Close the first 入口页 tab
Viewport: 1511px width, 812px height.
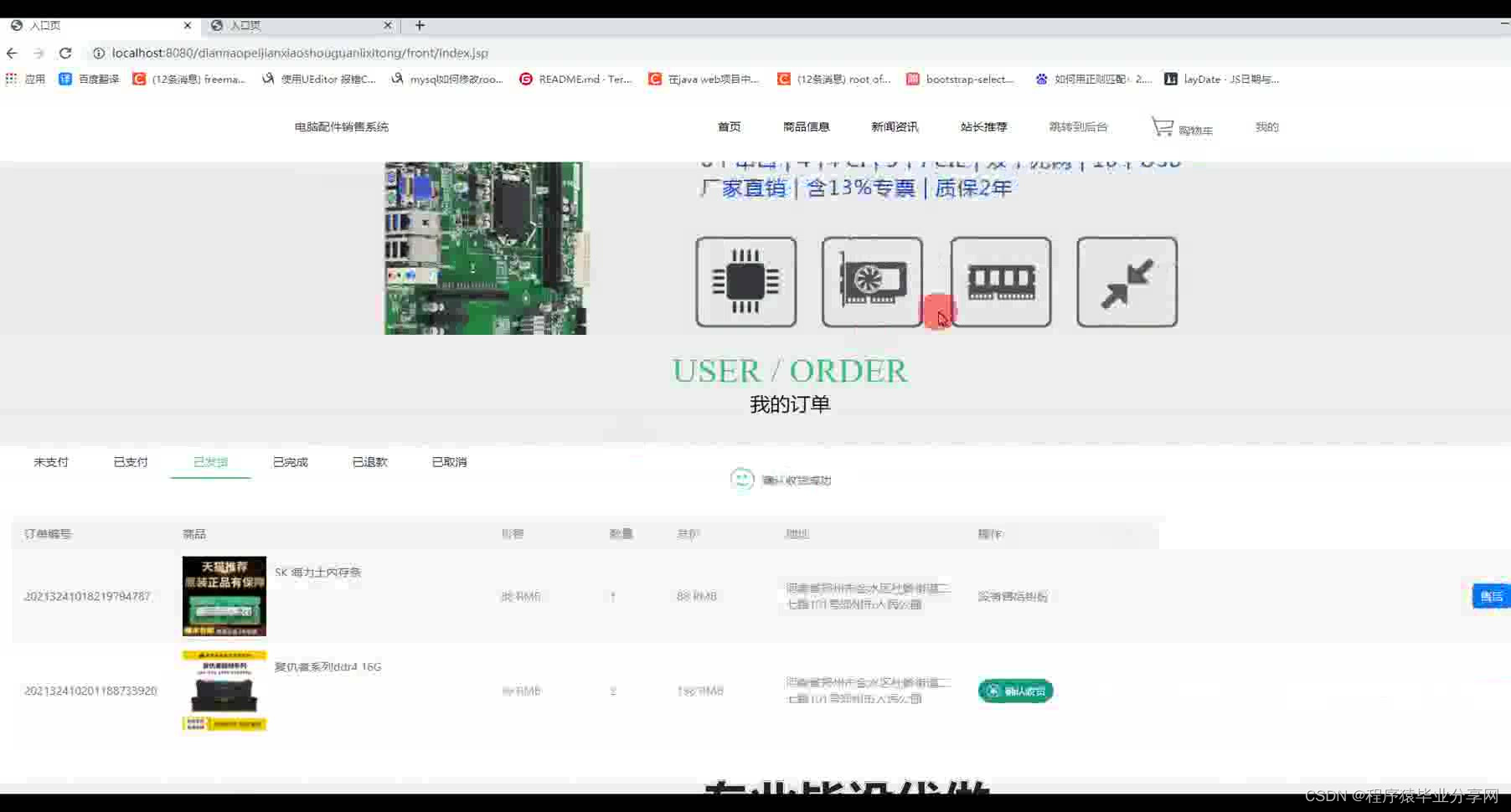coord(187,25)
